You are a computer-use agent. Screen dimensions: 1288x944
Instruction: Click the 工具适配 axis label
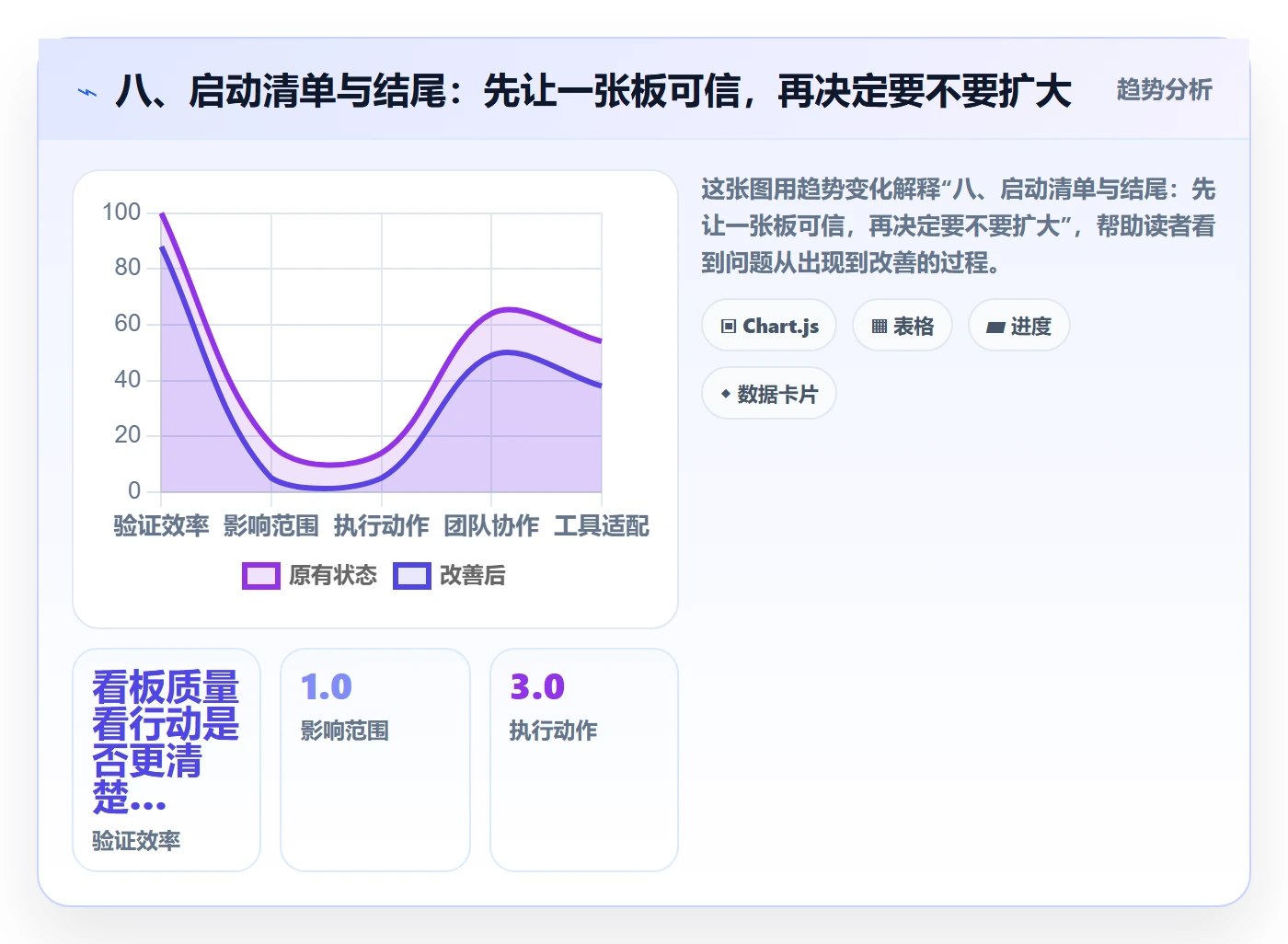pyautogui.click(x=602, y=526)
